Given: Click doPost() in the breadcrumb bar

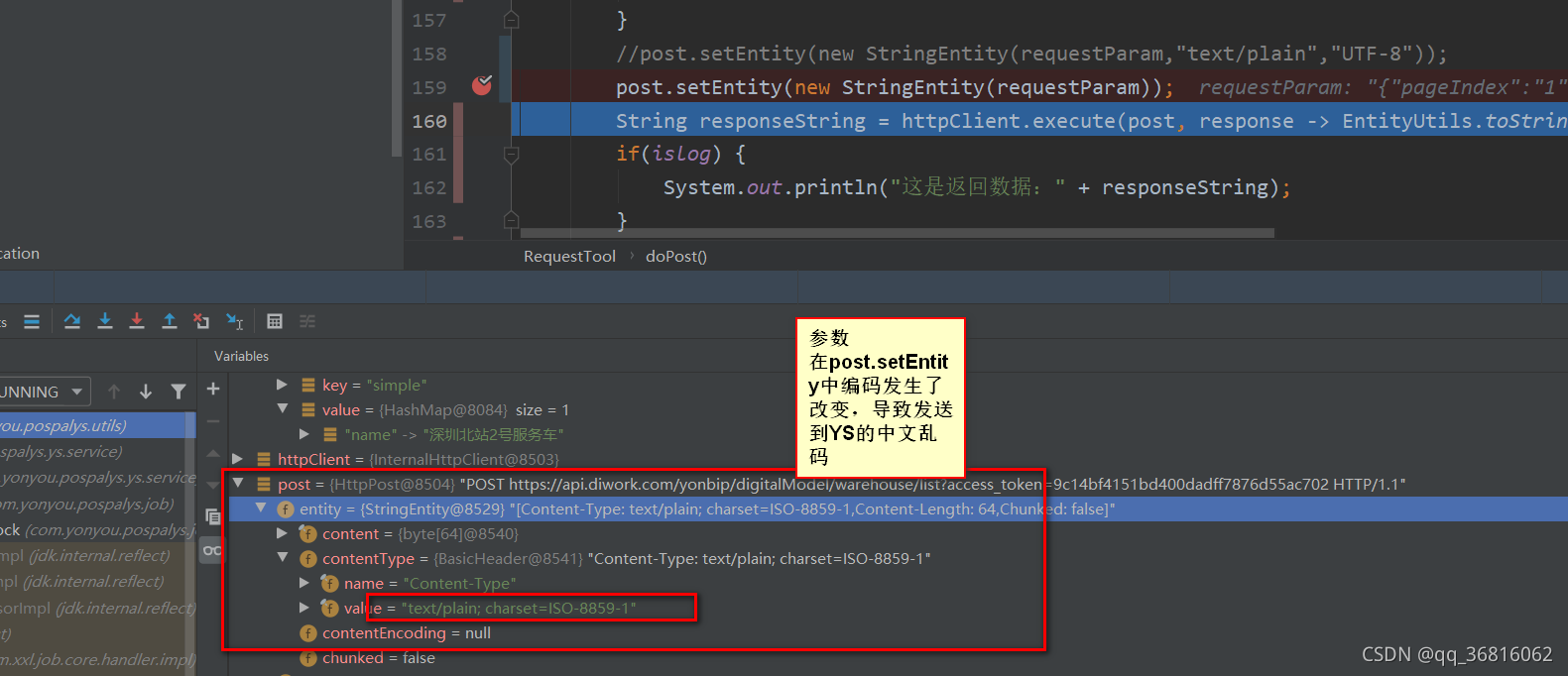Looking at the screenshot, I should pos(676,256).
